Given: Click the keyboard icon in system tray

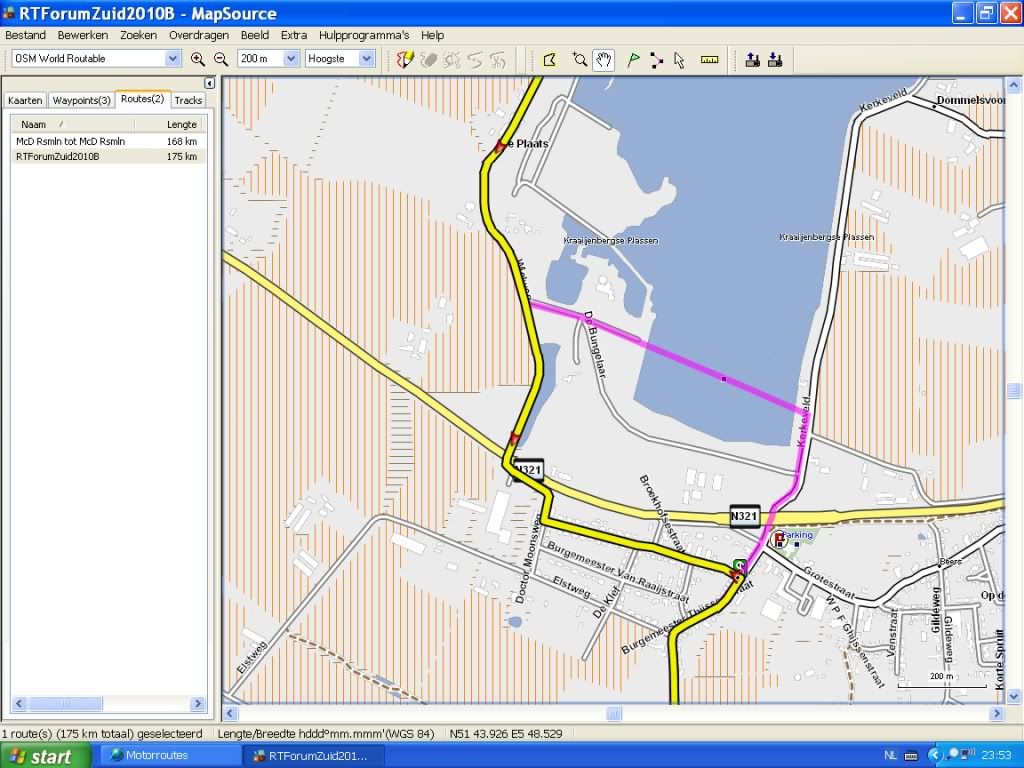Looking at the screenshot, I should (x=911, y=756).
